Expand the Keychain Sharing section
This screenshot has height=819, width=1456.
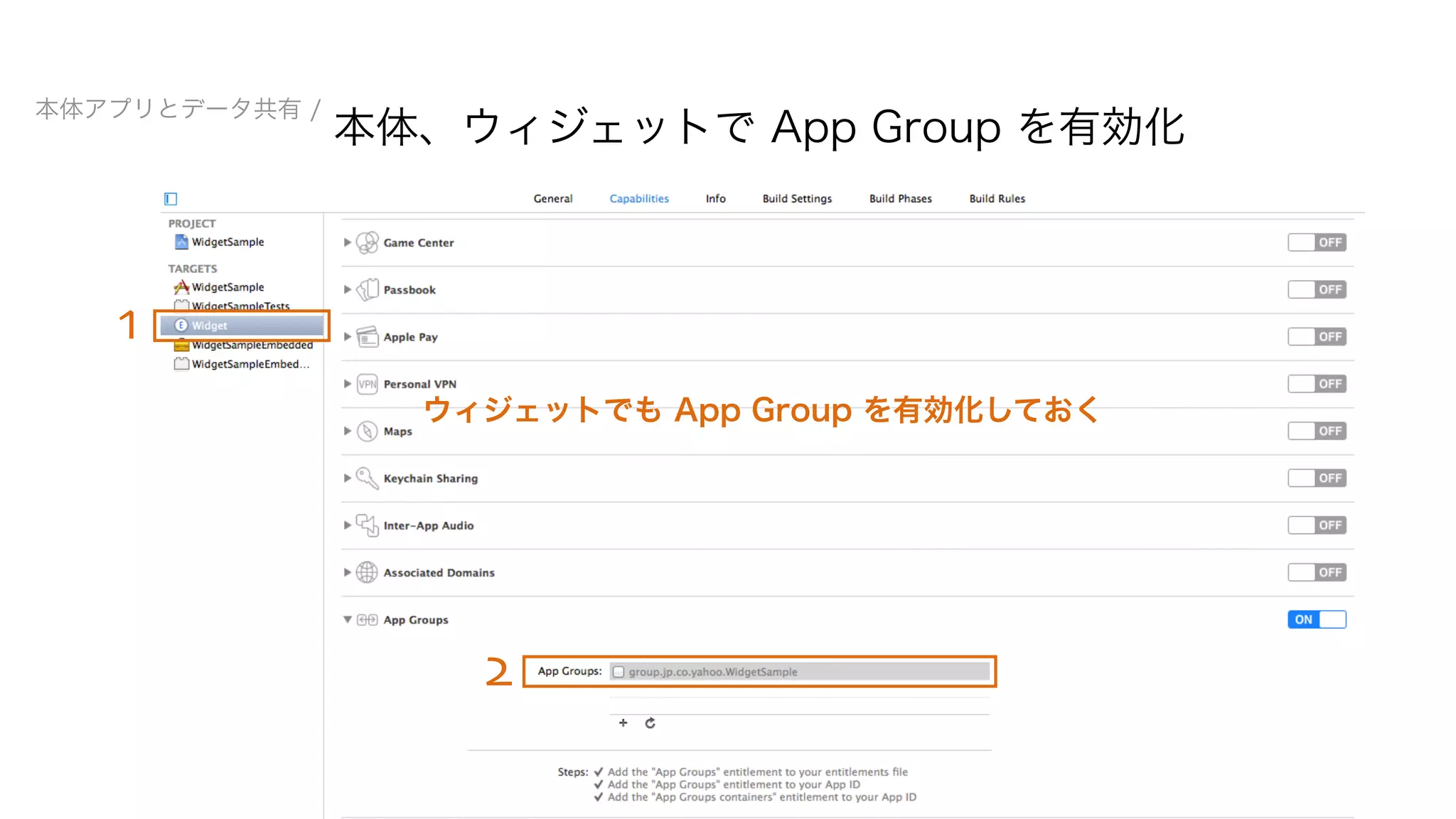[347, 478]
